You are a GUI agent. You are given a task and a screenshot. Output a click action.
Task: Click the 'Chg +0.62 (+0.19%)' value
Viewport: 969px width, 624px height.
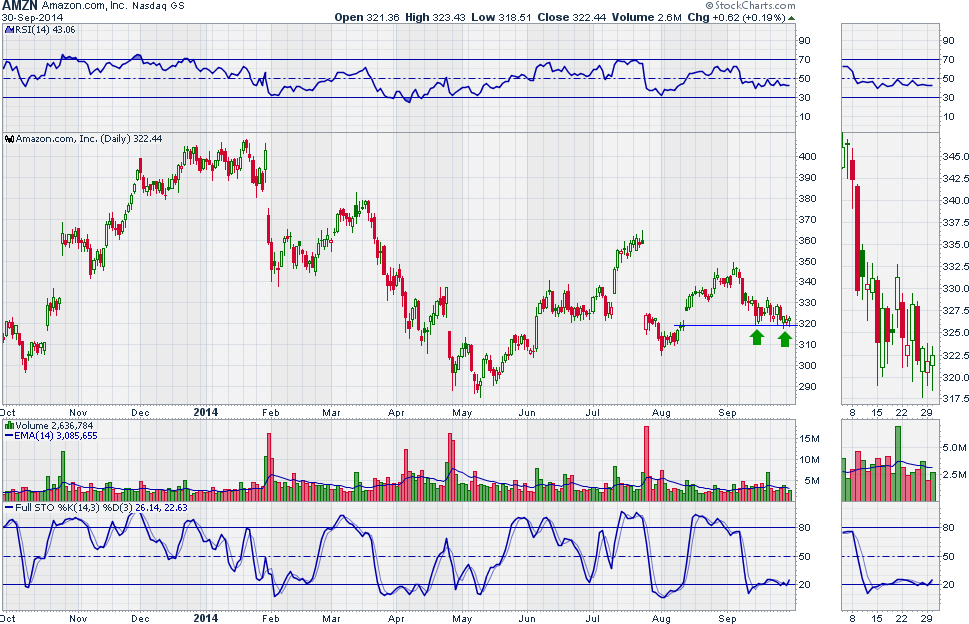[736, 17]
